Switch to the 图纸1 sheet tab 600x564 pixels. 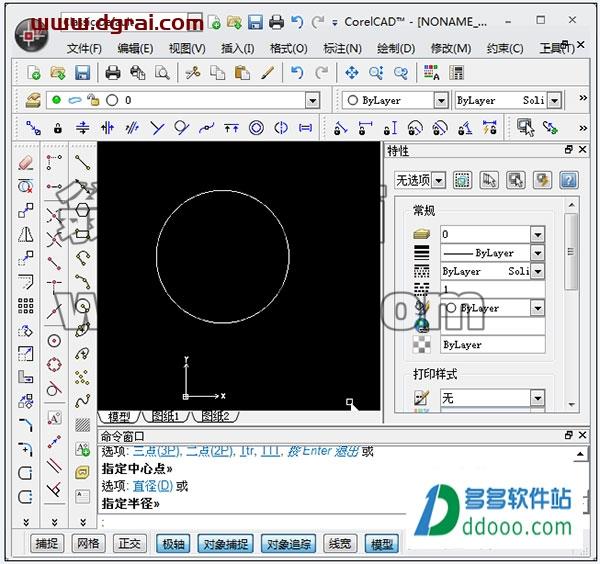tap(165, 417)
